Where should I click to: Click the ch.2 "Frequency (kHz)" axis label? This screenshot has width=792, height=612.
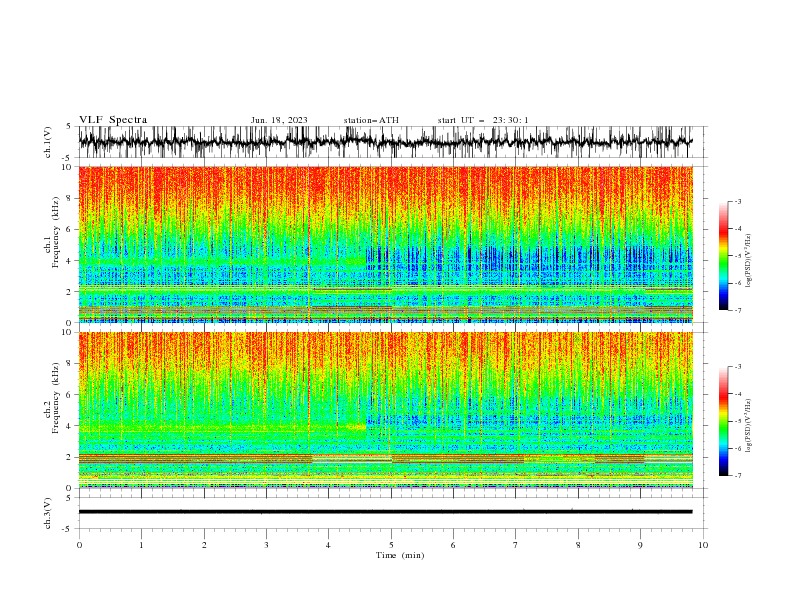tap(56, 397)
